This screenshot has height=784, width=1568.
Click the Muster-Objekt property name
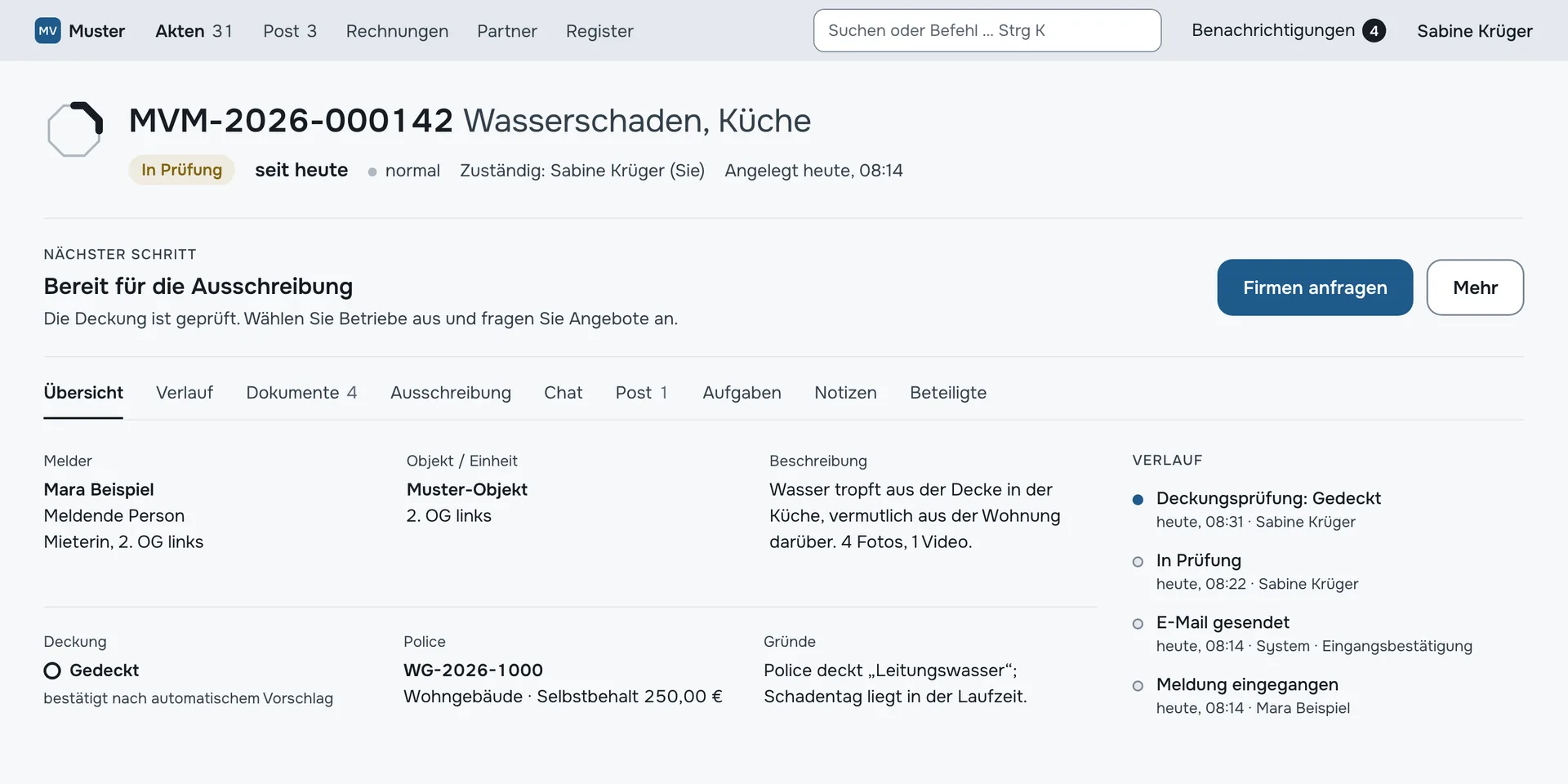pyautogui.click(x=467, y=489)
